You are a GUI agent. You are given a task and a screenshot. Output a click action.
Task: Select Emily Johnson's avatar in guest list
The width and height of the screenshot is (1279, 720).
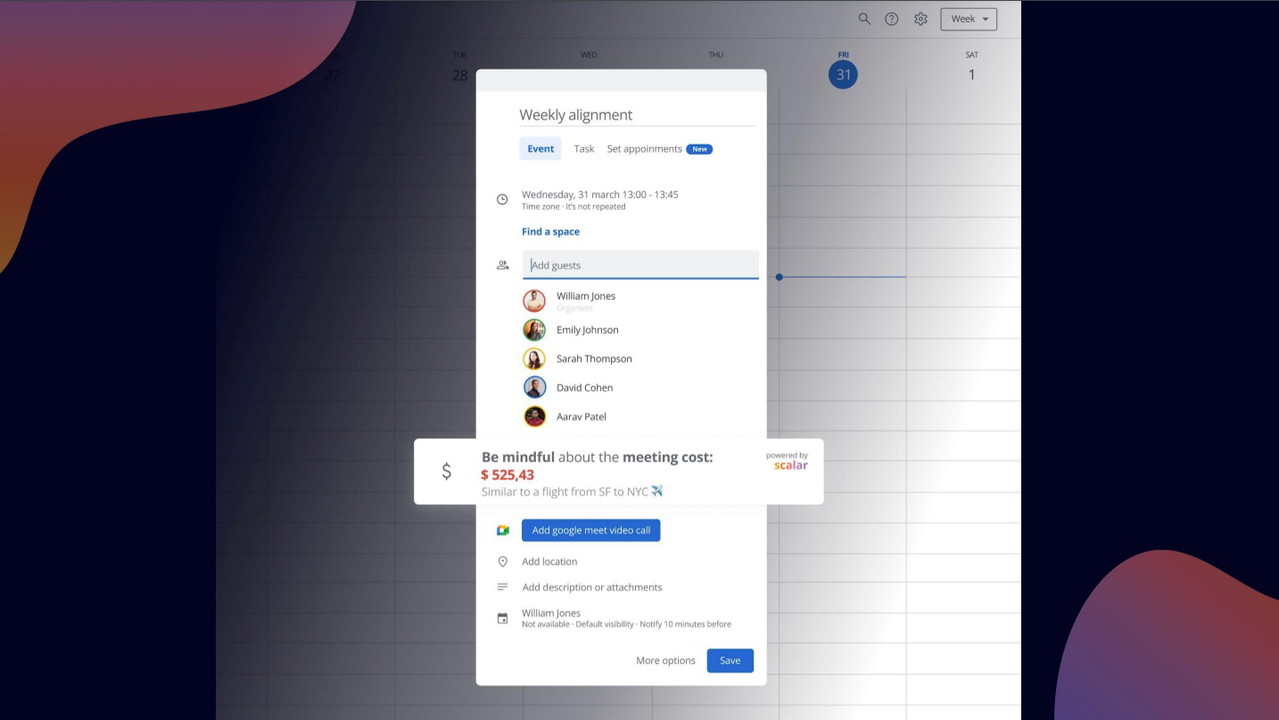[x=534, y=330]
